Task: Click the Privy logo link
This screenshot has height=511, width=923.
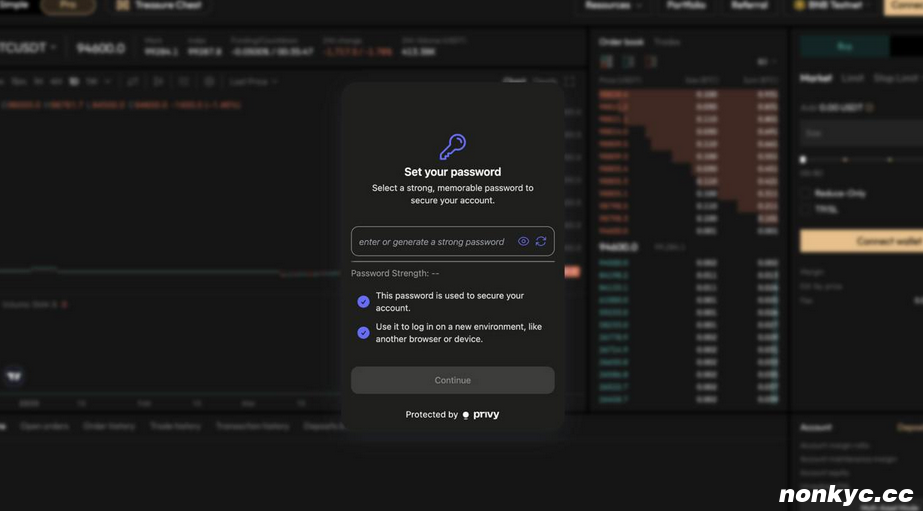Action: [x=481, y=415]
